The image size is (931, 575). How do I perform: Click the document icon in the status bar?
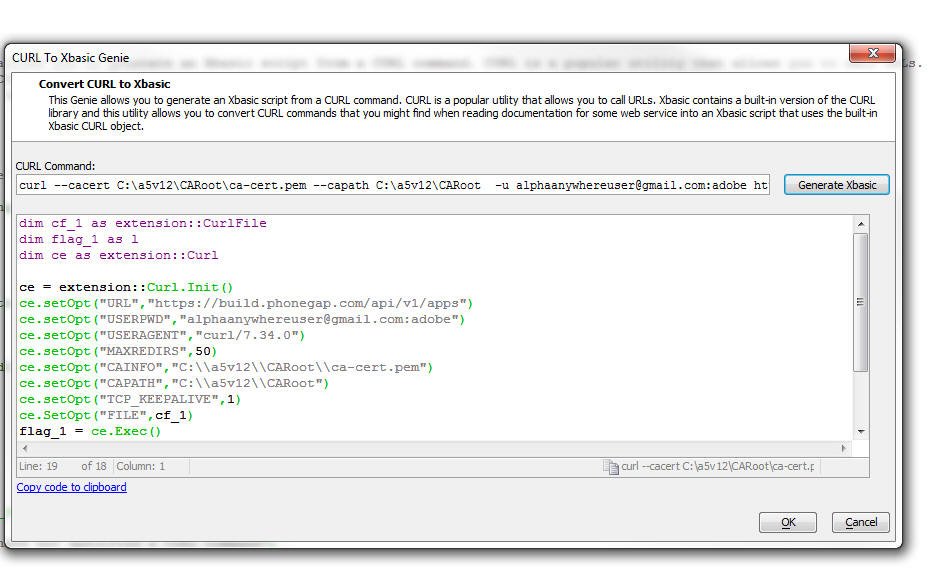[610, 467]
